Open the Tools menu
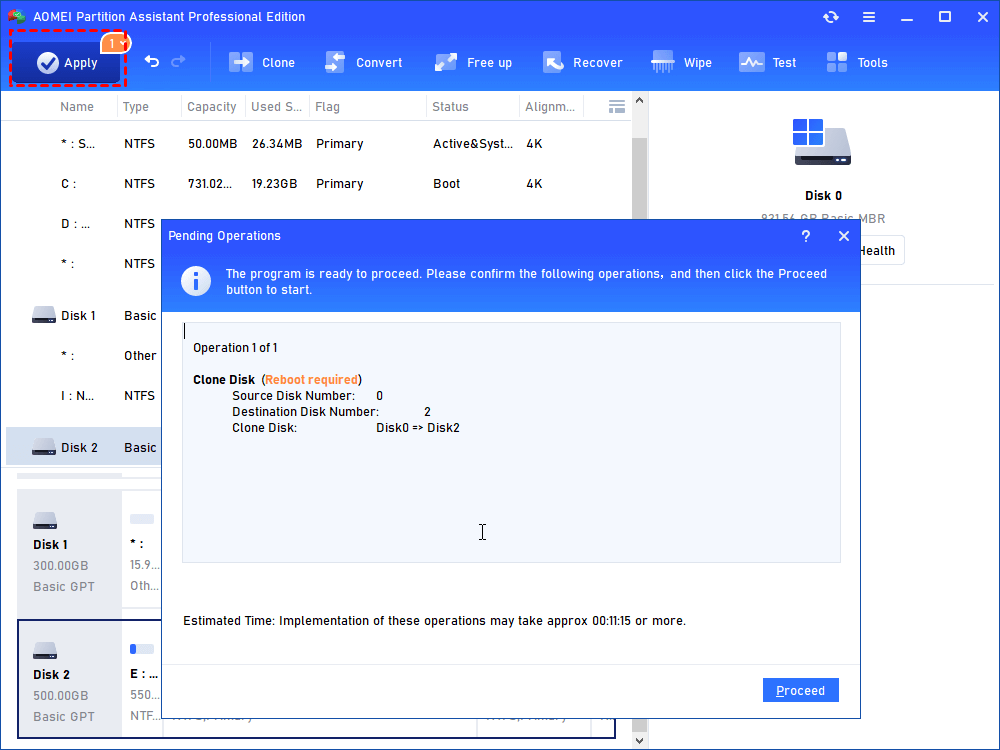This screenshot has width=1000, height=750. [x=857, y=62]
